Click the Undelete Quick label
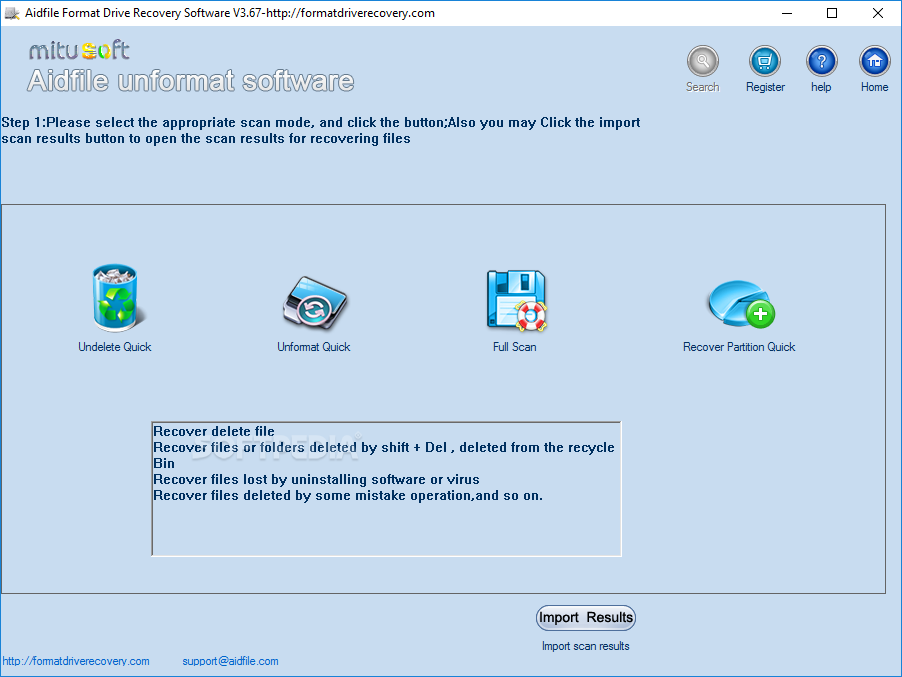The image size is (902, 677). point(114,347)
